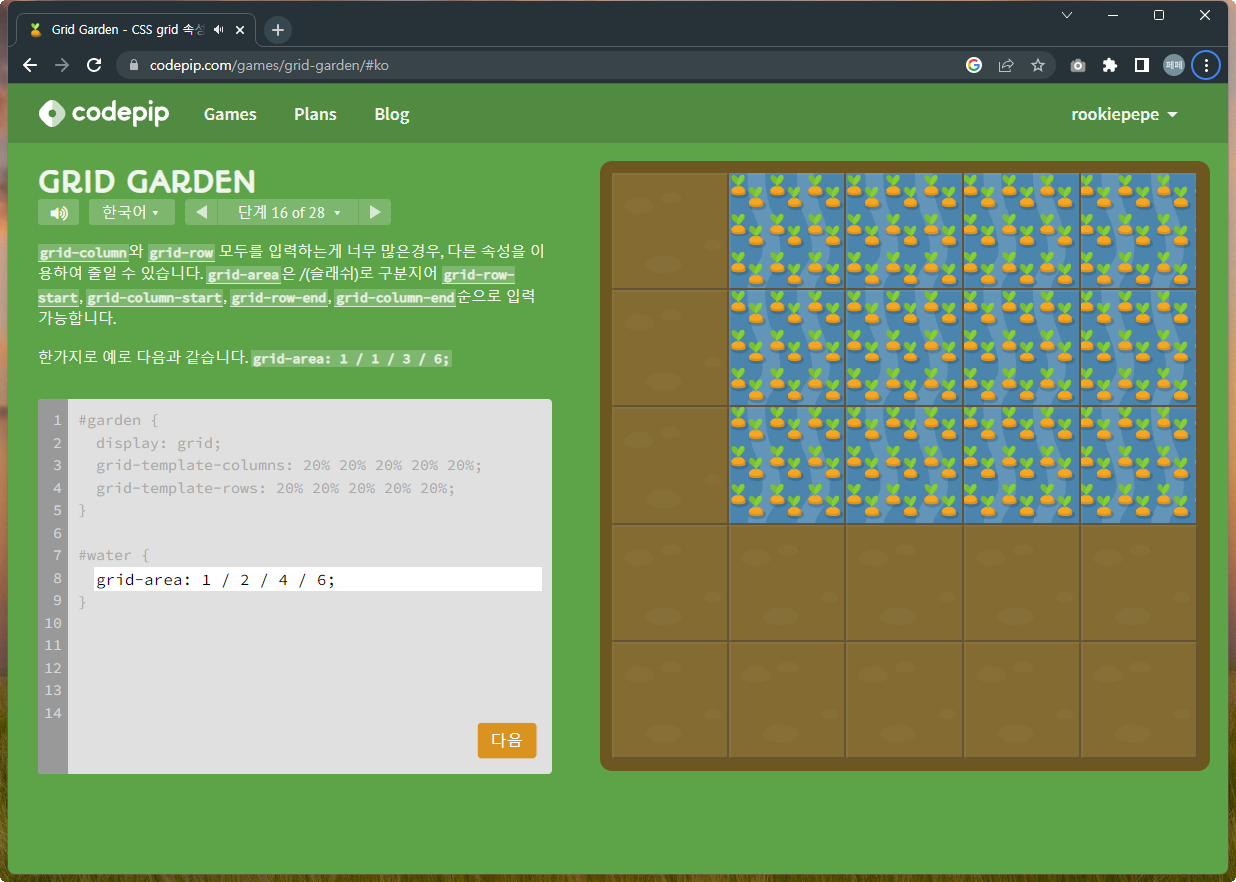This screenshot has width=1236, height=882.
Task: Maximize the browser window
Action: tap(1159, 15)
